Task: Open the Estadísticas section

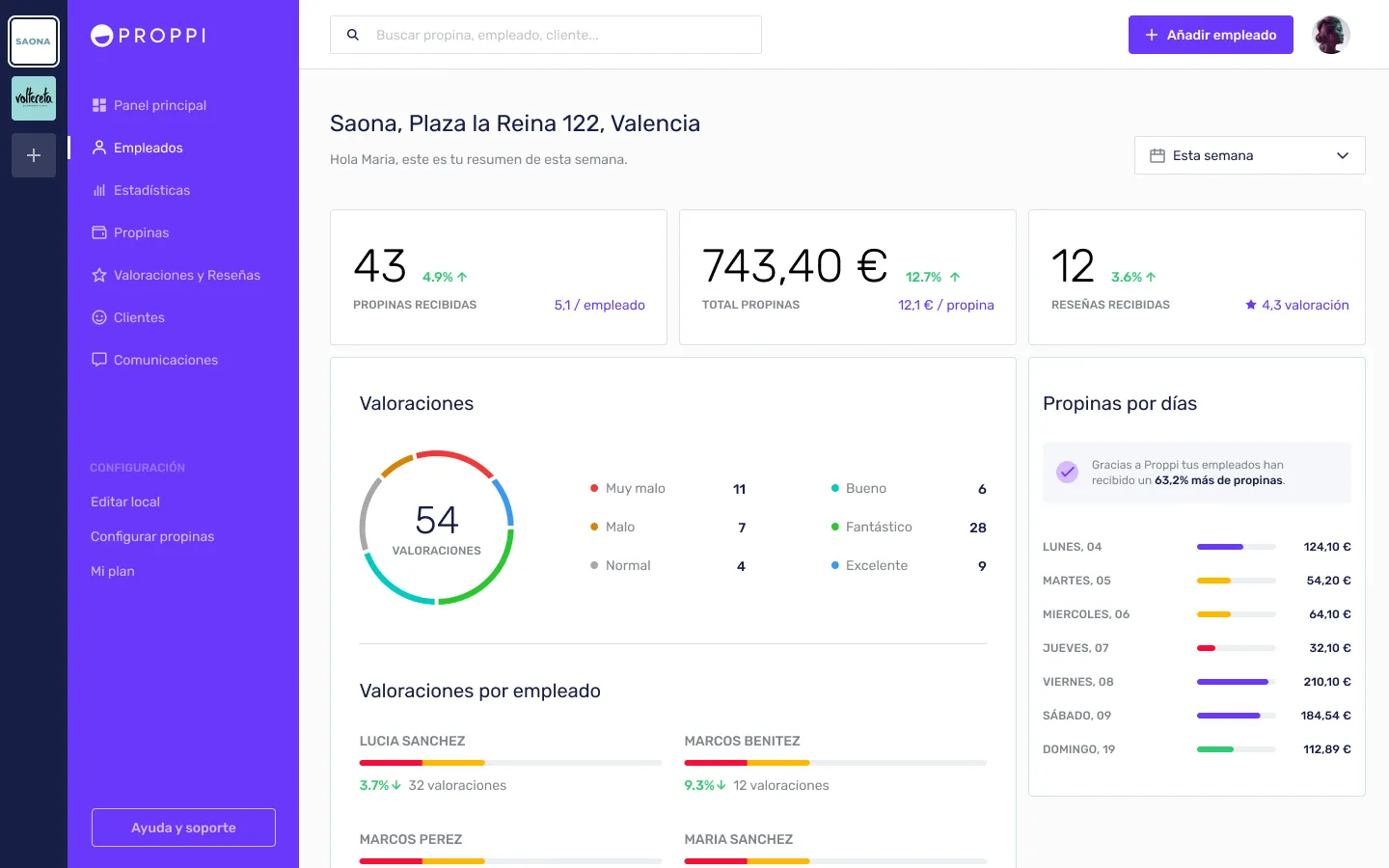Action: pos(152,190)
